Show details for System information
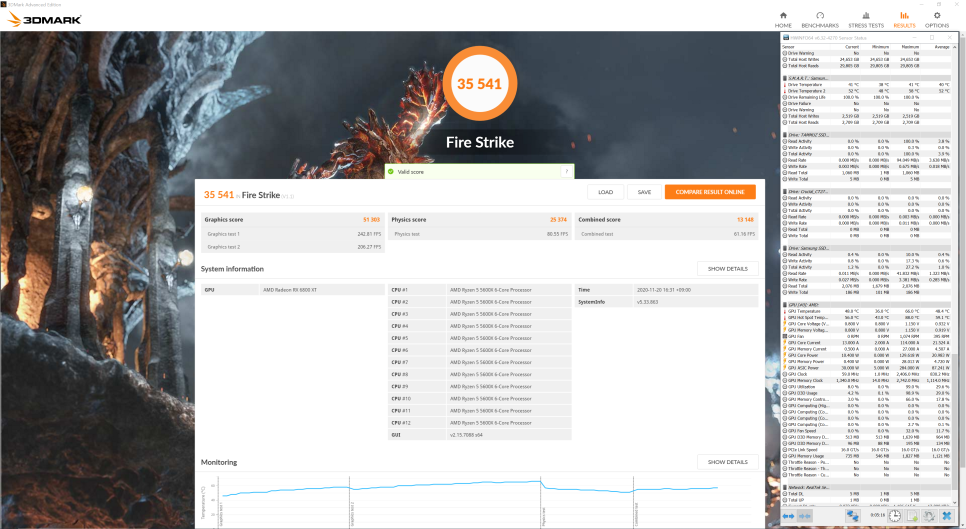This screenshot has height=529, width=966. 728,269
